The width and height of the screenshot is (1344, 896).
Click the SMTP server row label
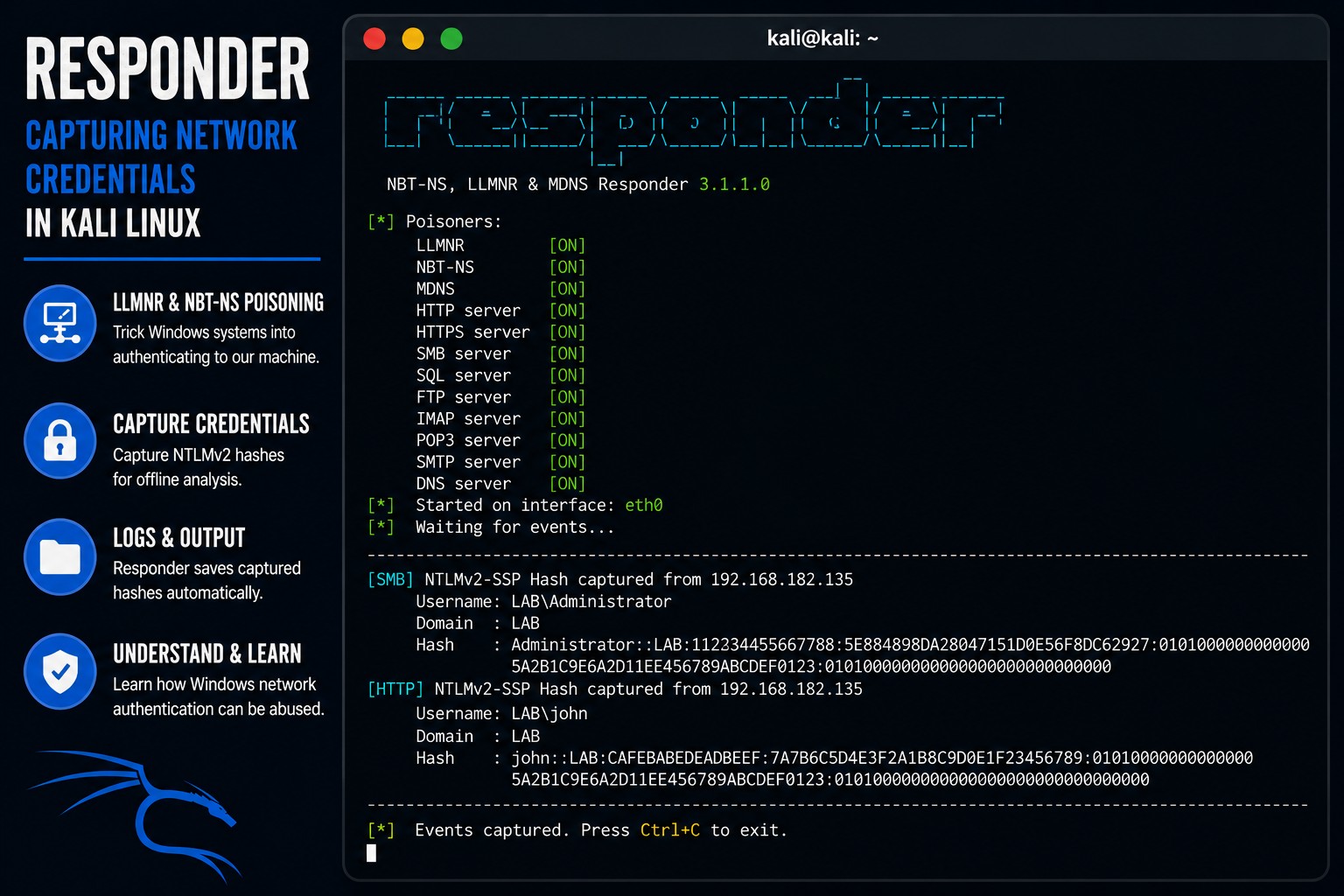pyautogui.click(x=468, y=462)
